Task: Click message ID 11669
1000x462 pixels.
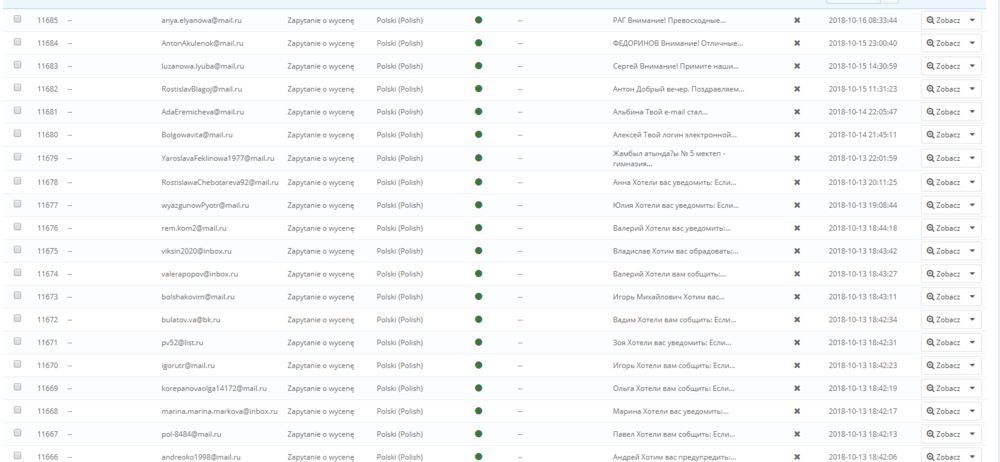Action: click(47, 389)
